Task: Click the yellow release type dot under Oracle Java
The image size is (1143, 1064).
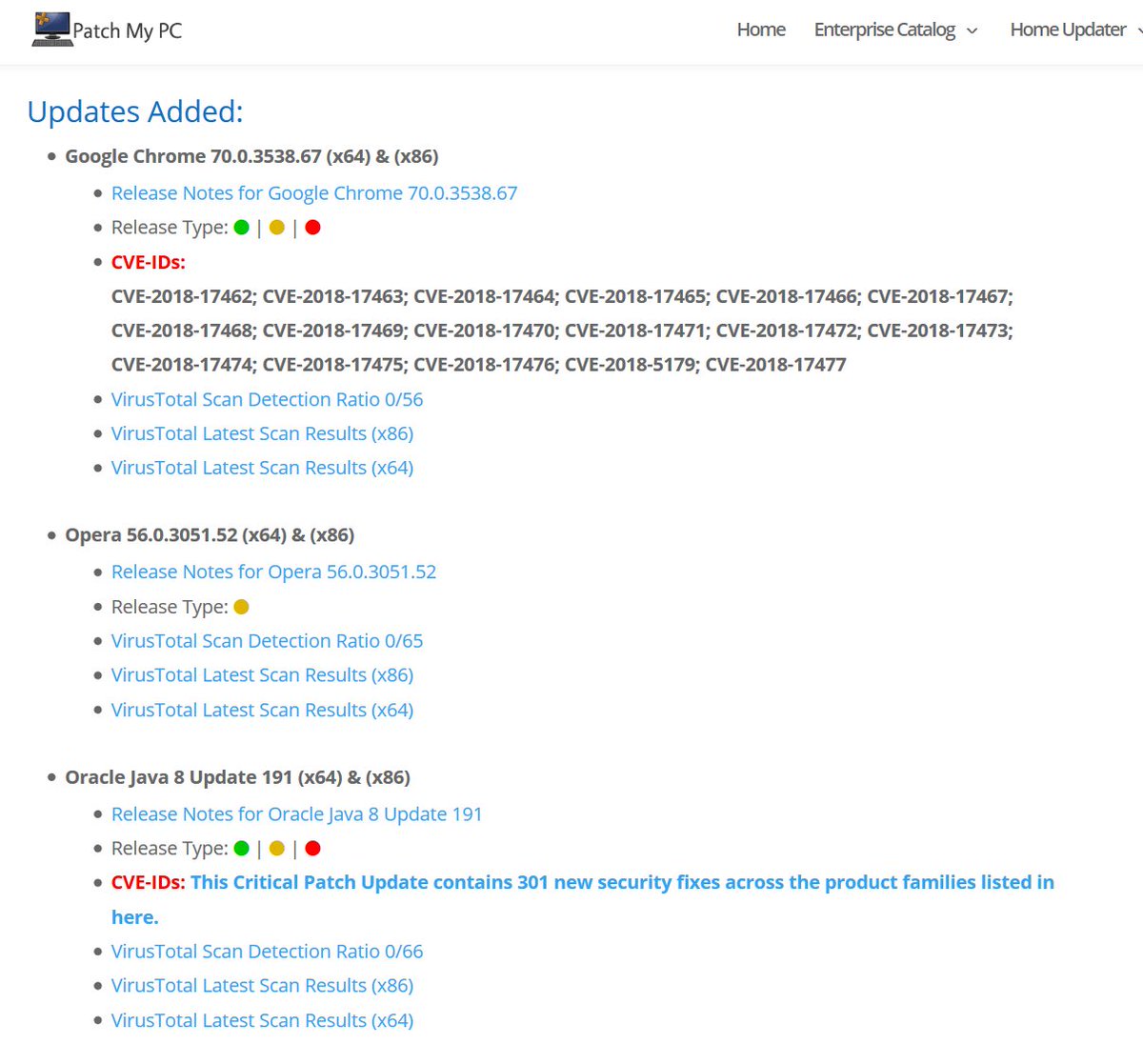Action: (x=277, y=849)
